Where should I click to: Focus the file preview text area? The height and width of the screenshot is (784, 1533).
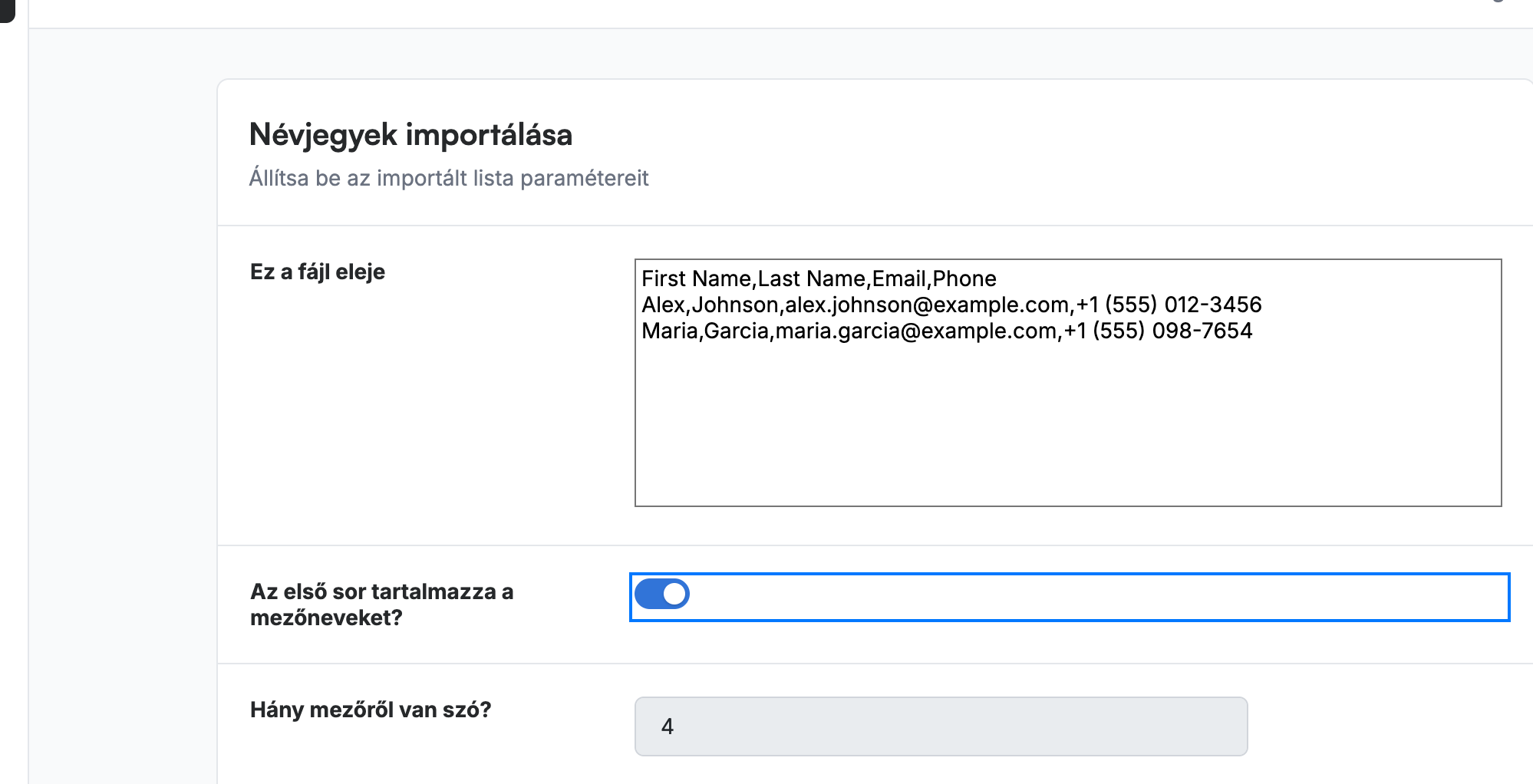[1067, 383]
